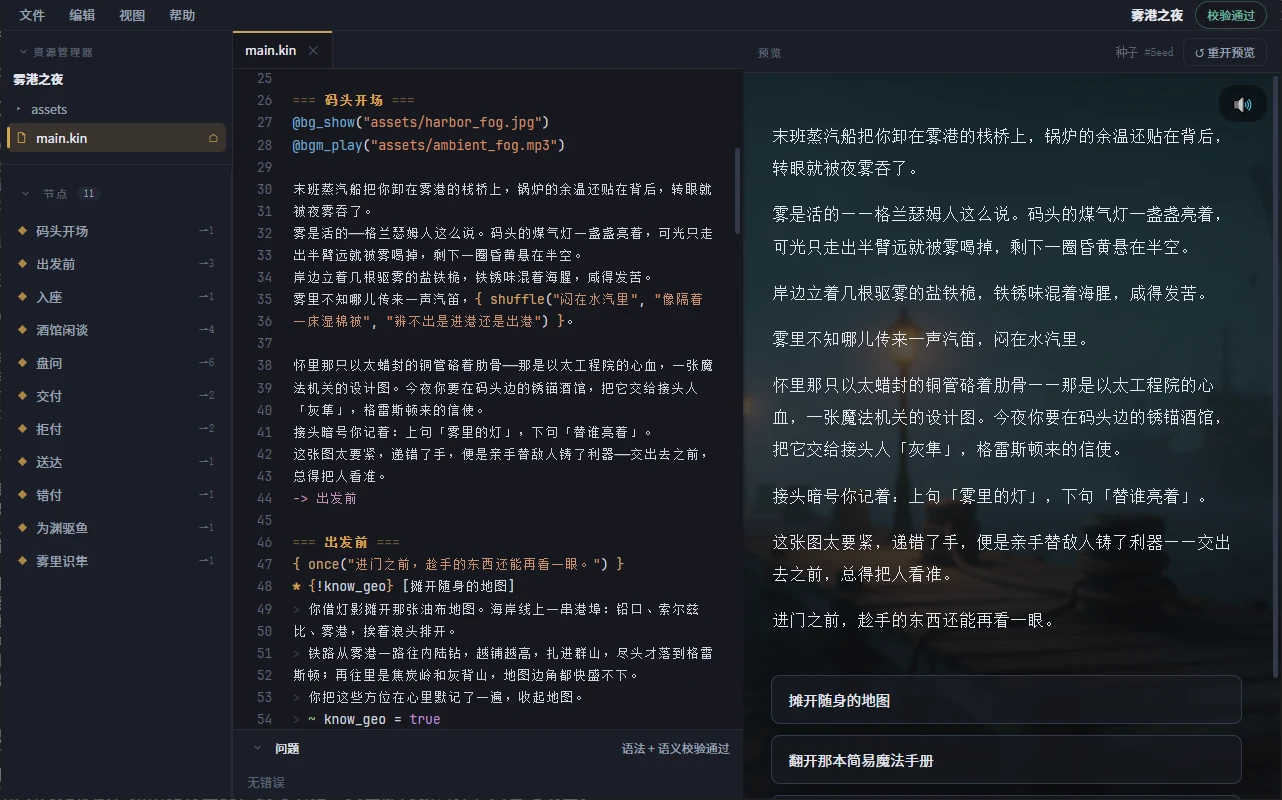Toggle preview sound with speaker icon
Screen dimensions: 1282x800
coord(1243,104)
